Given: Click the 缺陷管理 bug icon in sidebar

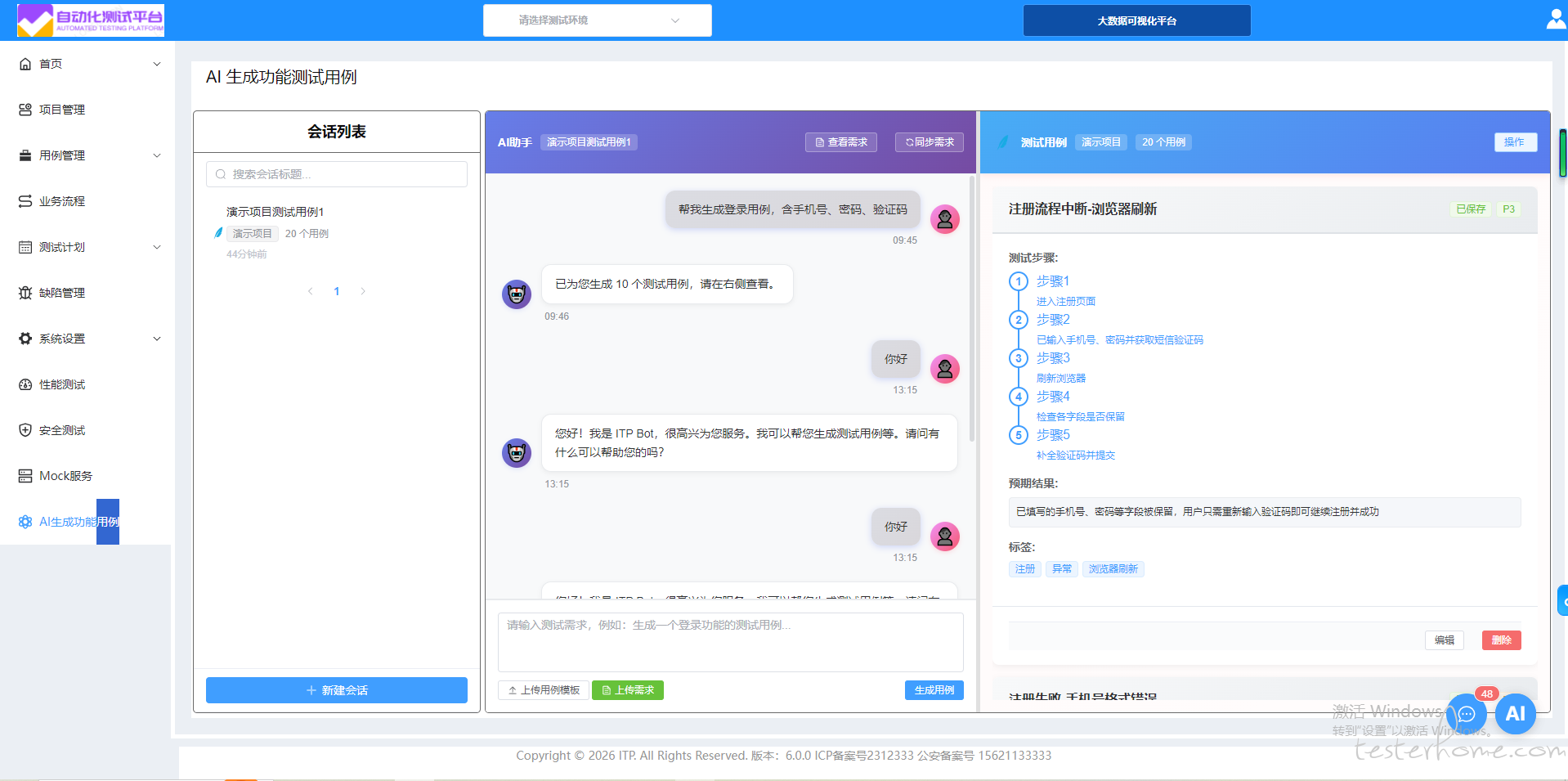Looking at the screenshot, I should (x=25, y=293).
